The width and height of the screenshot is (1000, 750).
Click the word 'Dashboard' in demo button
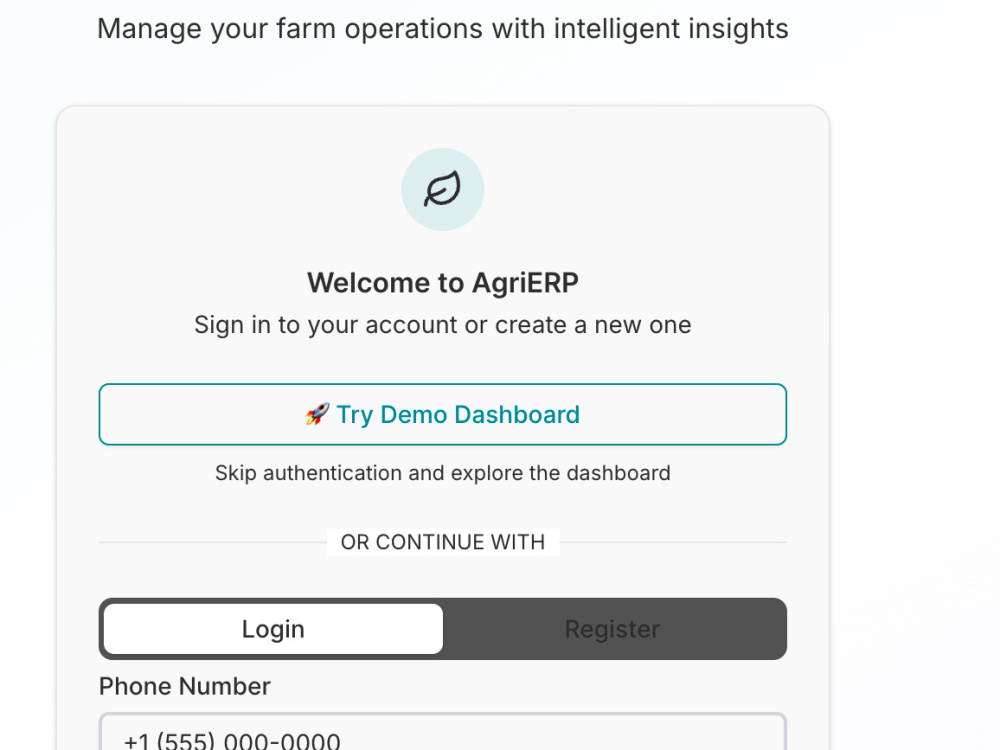pyautogui.click(x=517, y=415)
